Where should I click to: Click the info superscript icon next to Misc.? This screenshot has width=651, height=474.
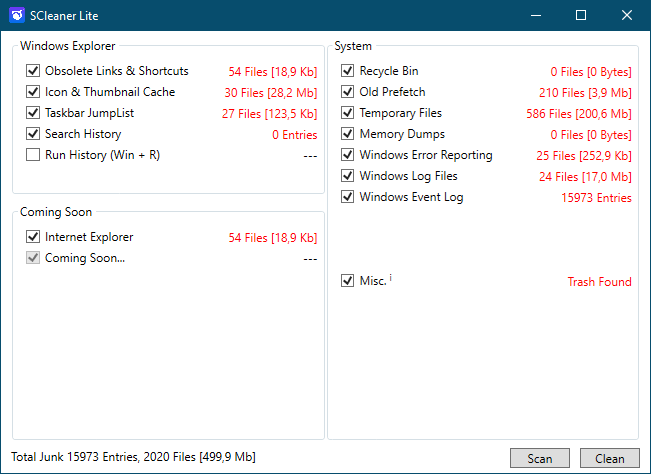(x=391, y=278)
